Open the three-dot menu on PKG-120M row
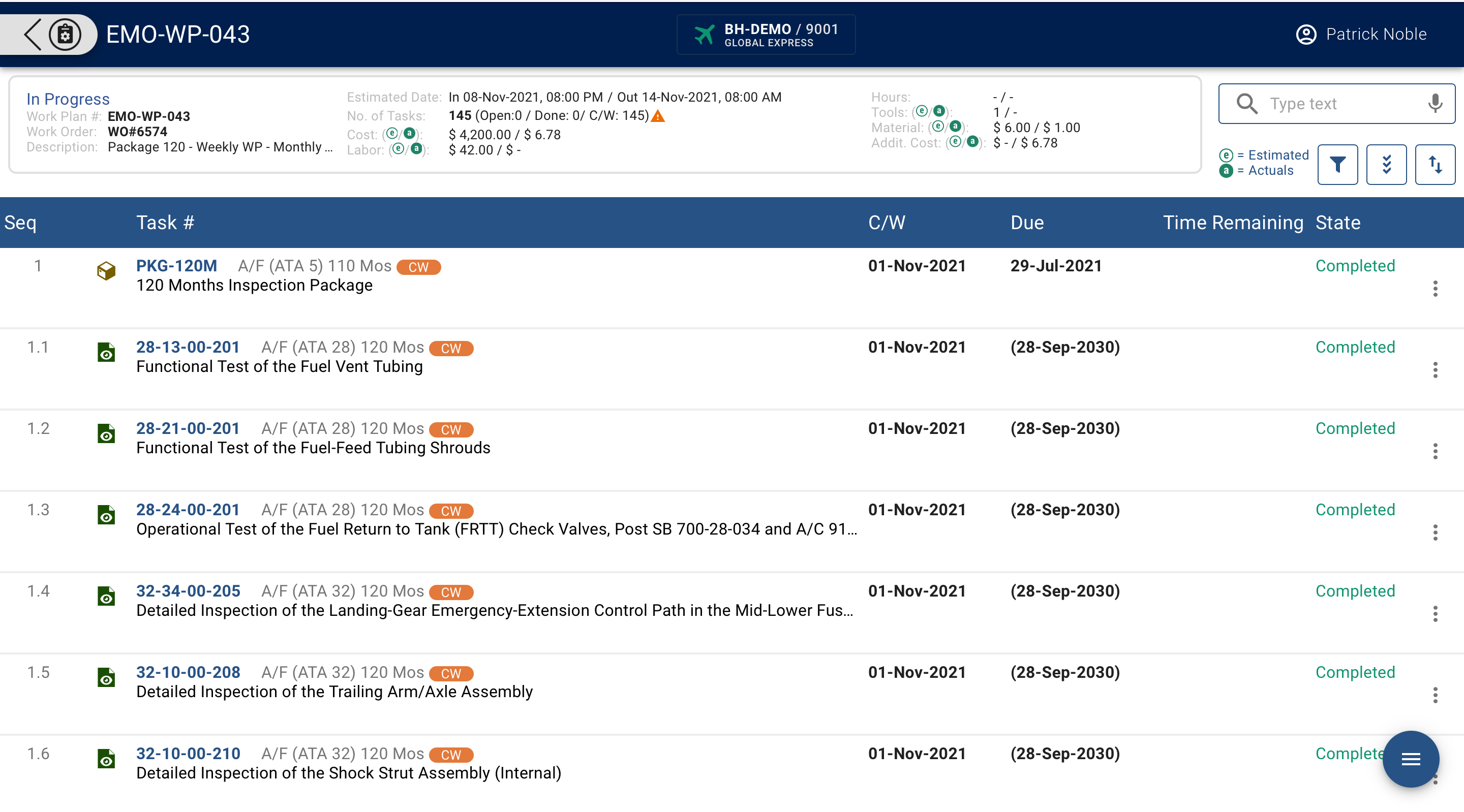The height and width of the screenshot is (812, 1464). pos(1435,290)
